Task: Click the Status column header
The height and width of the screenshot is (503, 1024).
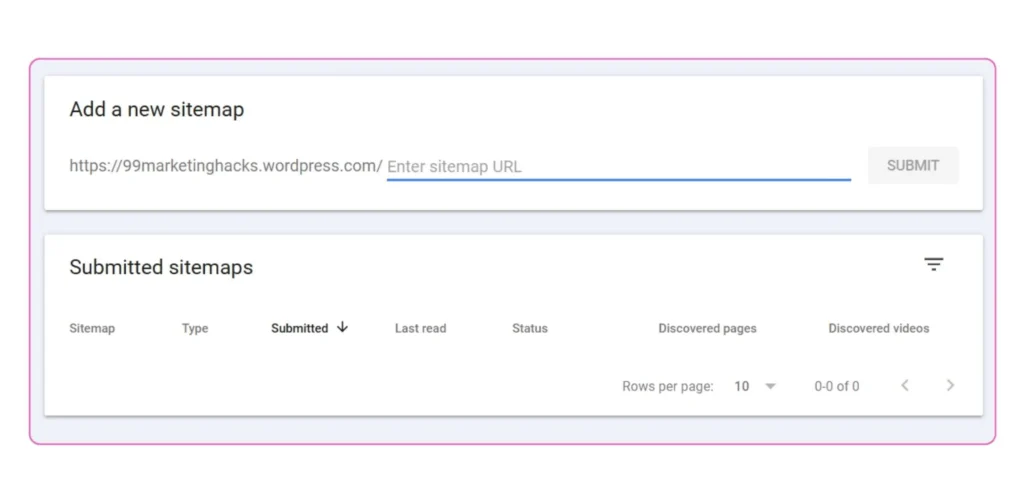Action: 529,328
